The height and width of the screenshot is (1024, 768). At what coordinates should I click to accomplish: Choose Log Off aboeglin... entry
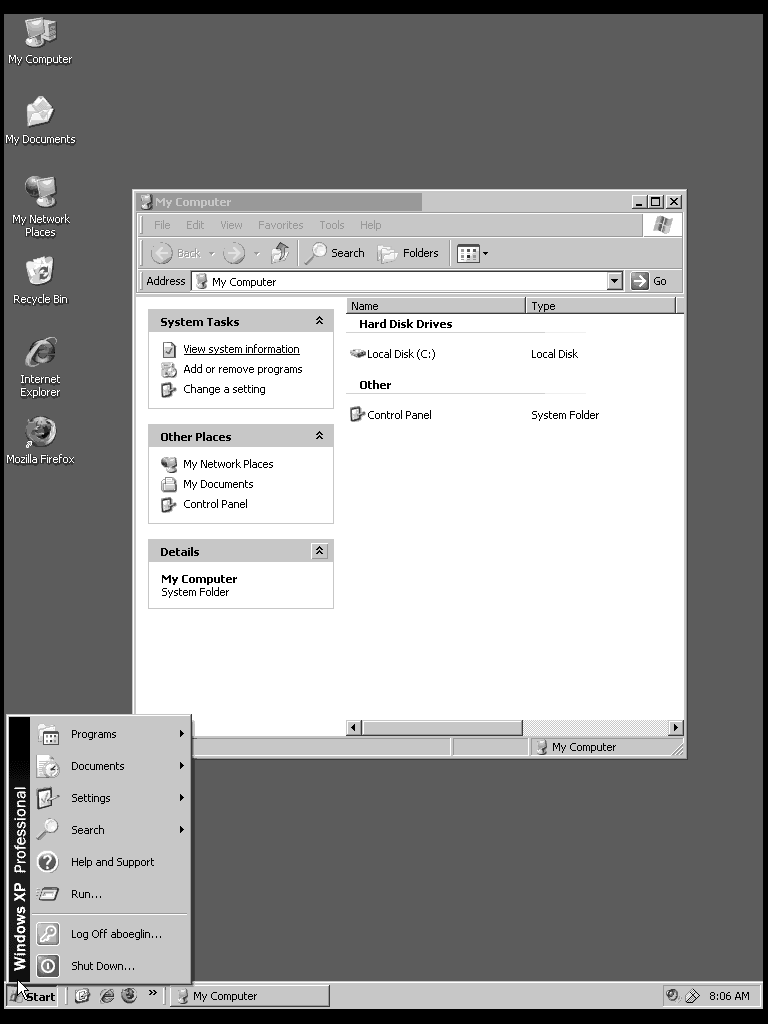click(111, 934)
